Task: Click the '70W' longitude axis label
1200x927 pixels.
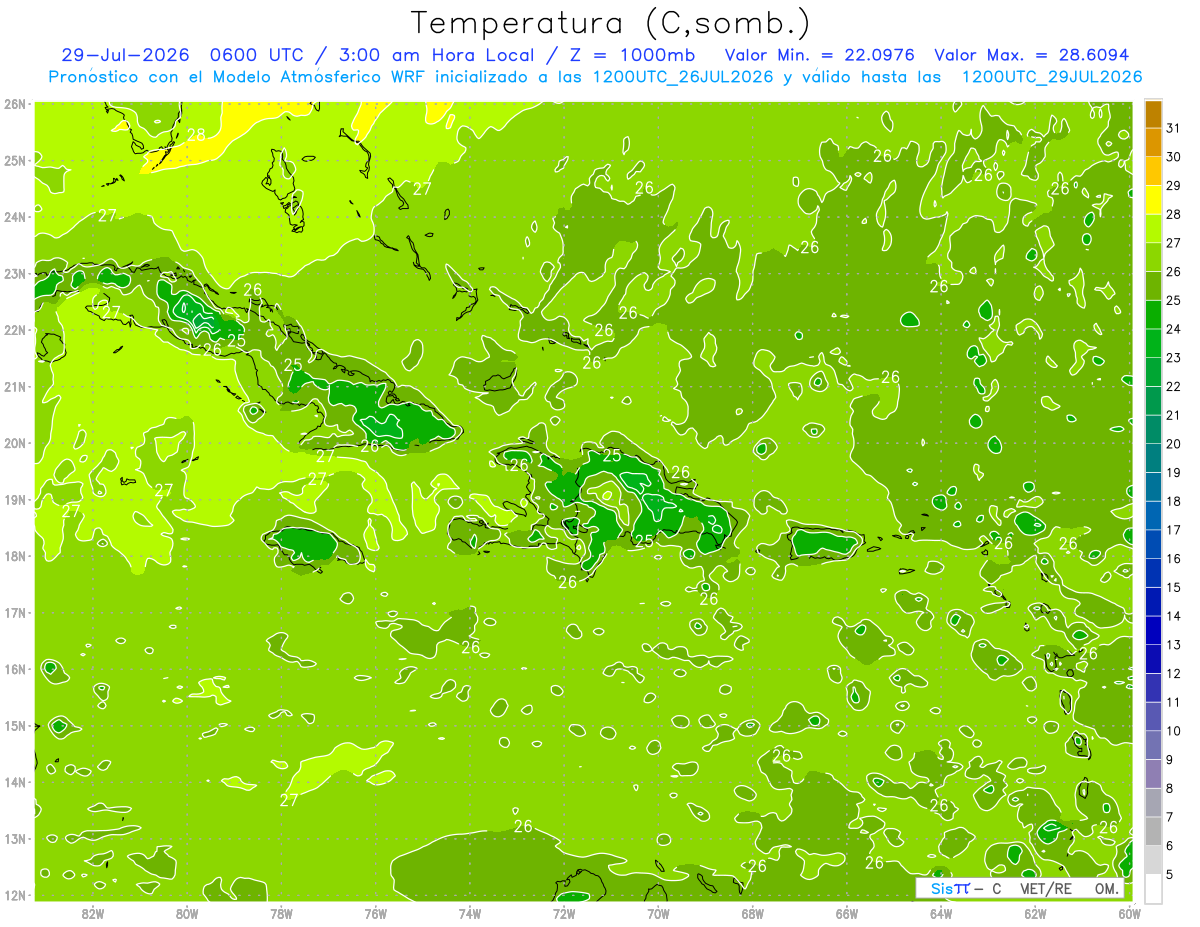Action: tap(658, 913)
